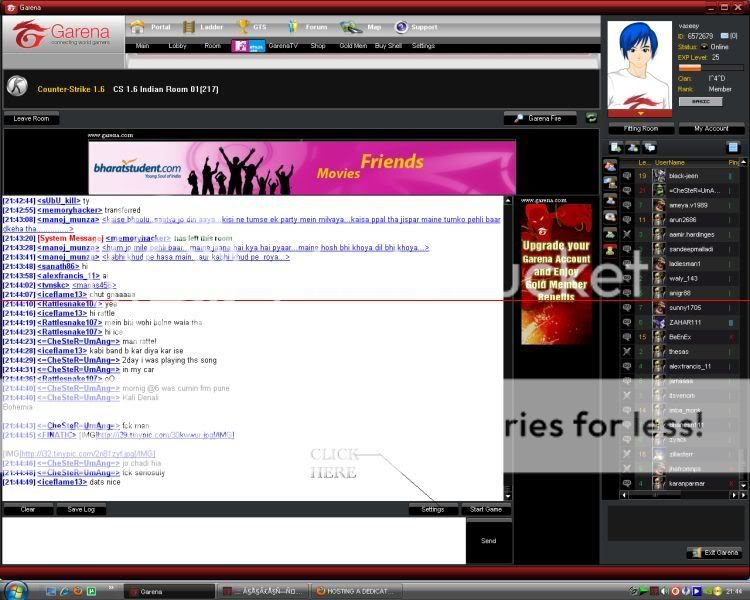The image size is (750, 600).
Task: Open the Lobby tab
Action: click(177, 46)
